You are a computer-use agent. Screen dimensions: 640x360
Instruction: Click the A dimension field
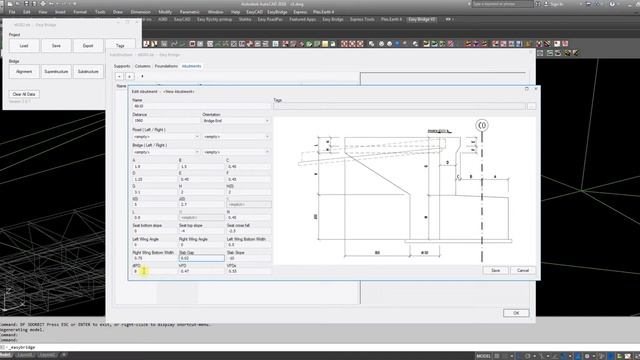coord(155,167)
